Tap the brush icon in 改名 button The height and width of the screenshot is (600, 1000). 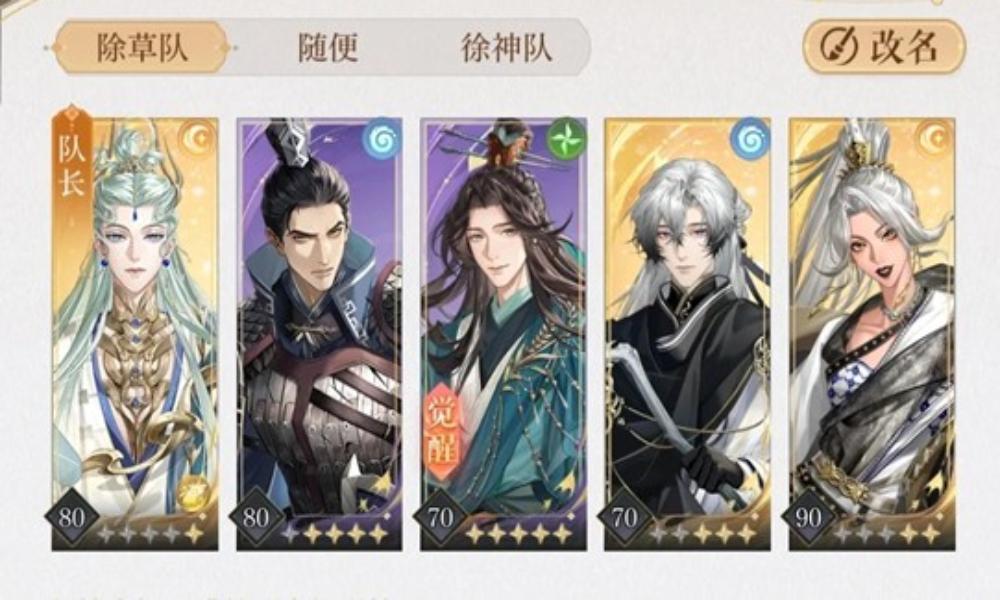839,47
